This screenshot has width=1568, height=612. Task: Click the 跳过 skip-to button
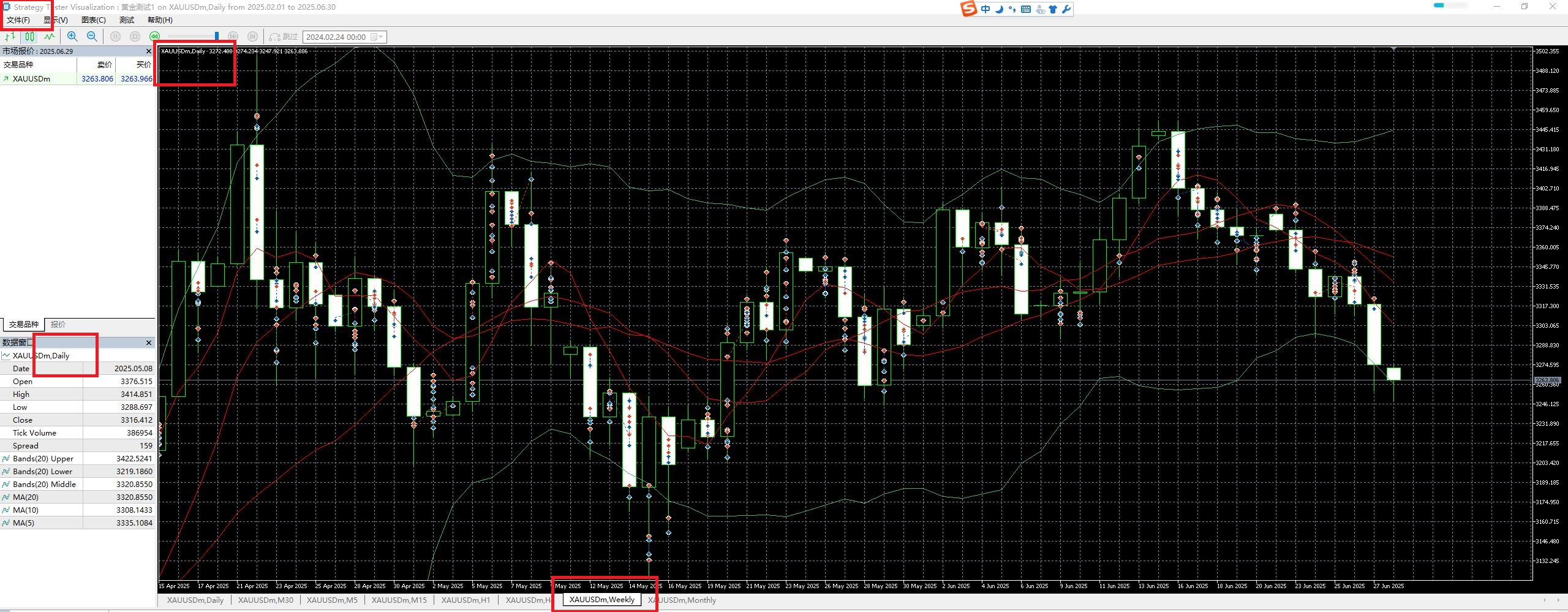[x=284, y=37]
